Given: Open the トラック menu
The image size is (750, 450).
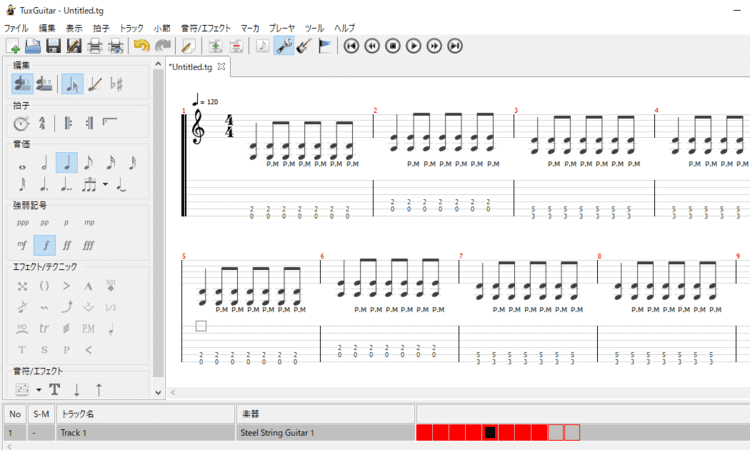Looking at the screenshot, I should (x=131, y=28).
